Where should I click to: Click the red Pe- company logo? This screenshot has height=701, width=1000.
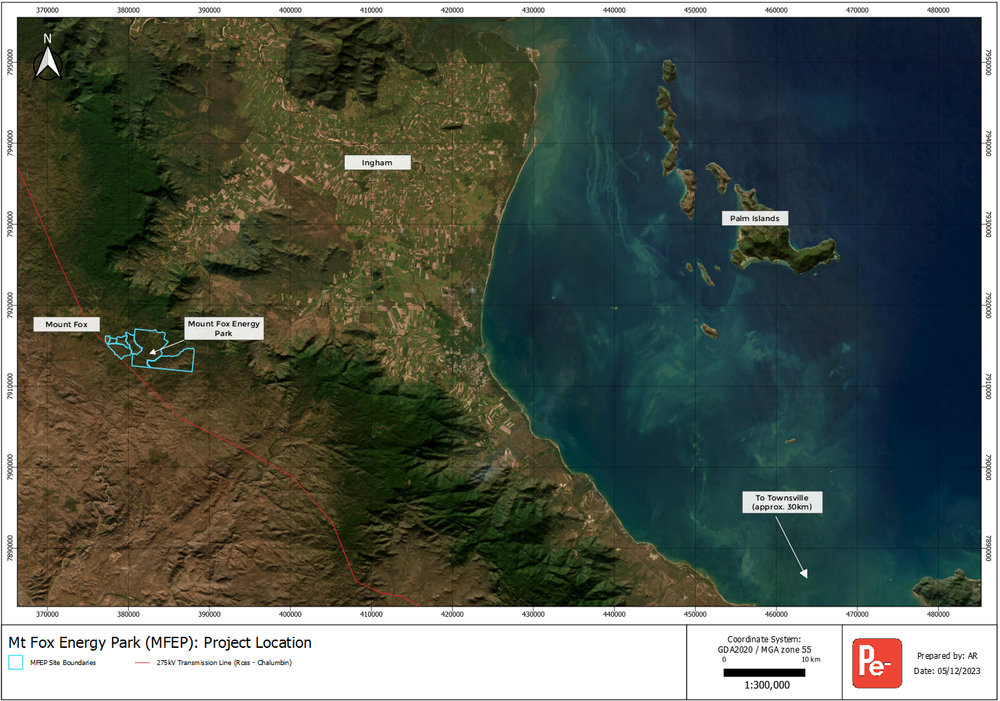coord(876,663)
